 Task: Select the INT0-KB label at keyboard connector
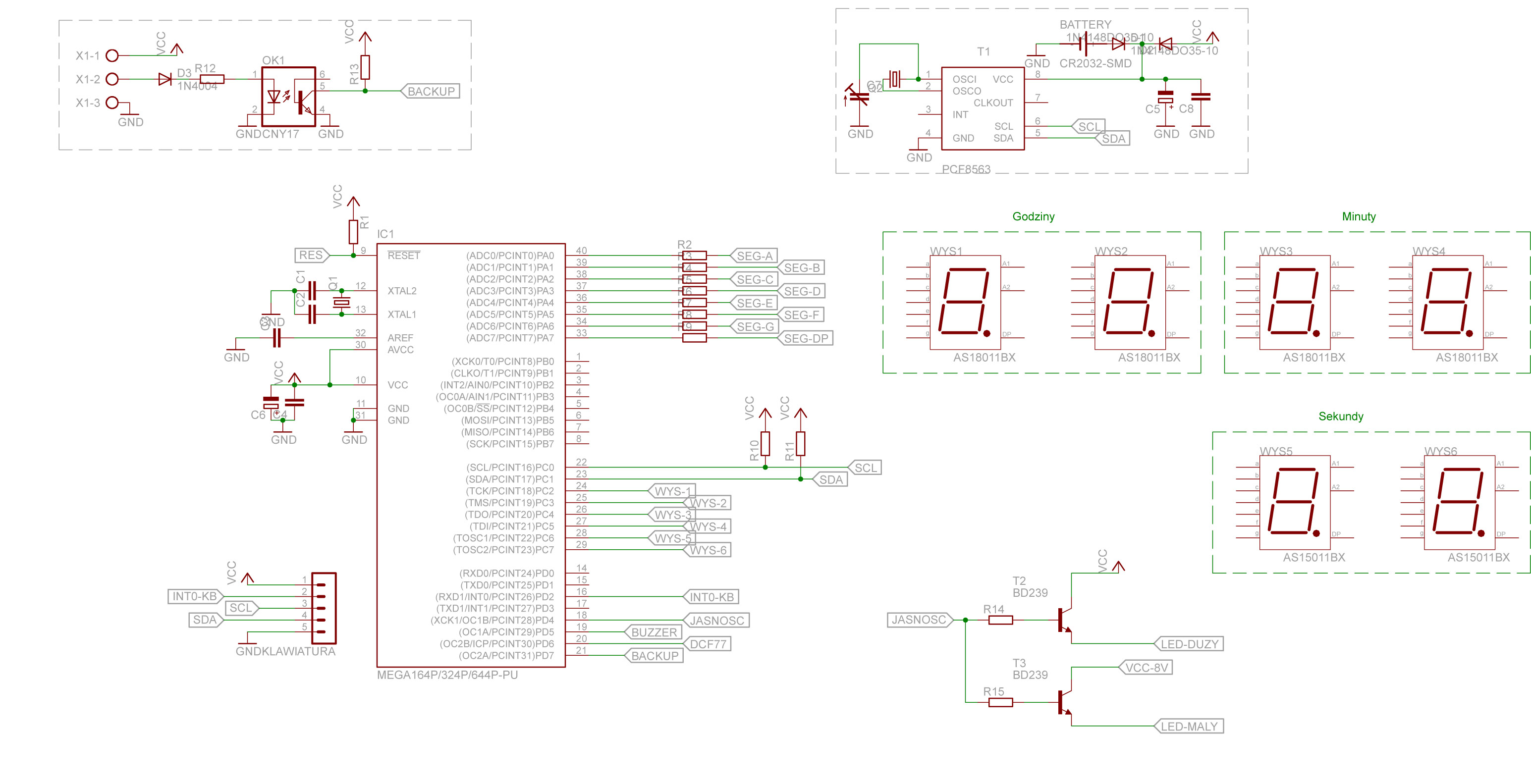[x=196, y=596]
